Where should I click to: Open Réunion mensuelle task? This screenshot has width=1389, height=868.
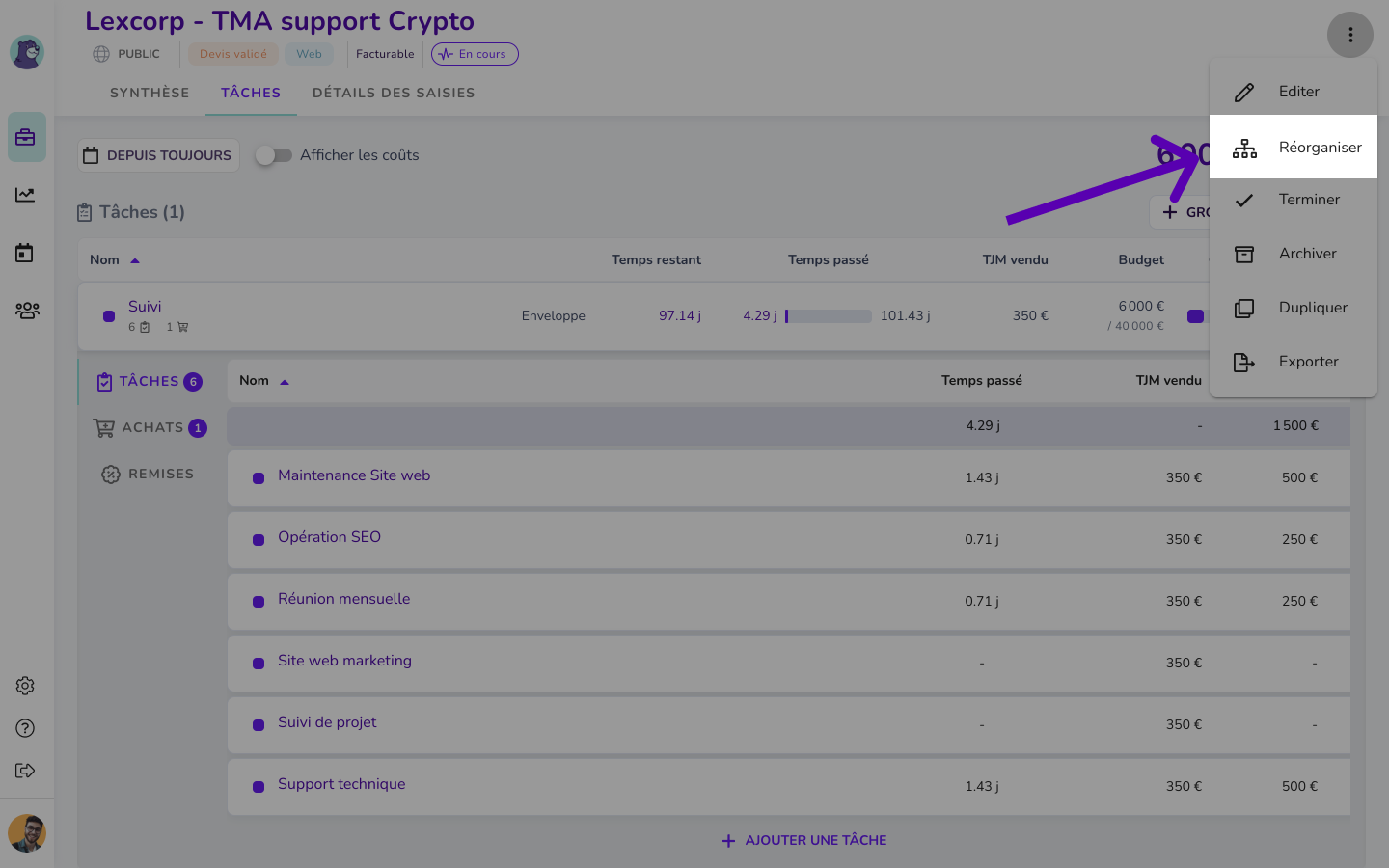343,599
